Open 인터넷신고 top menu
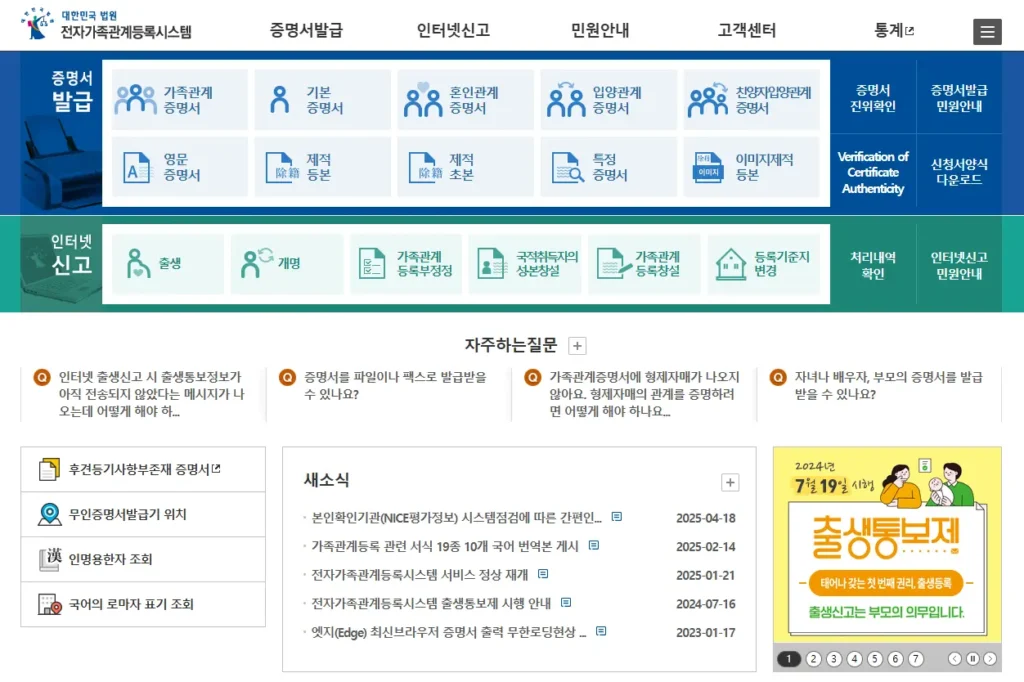The height and width of the screenshot is (682, 1024). [x=453, y=30]
